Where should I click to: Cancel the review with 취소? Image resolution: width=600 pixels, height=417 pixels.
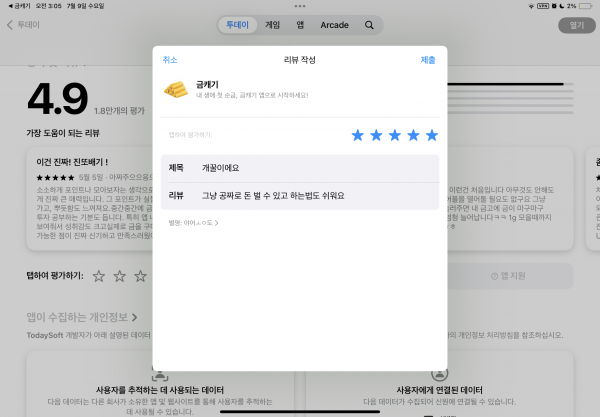pos(170,60)
